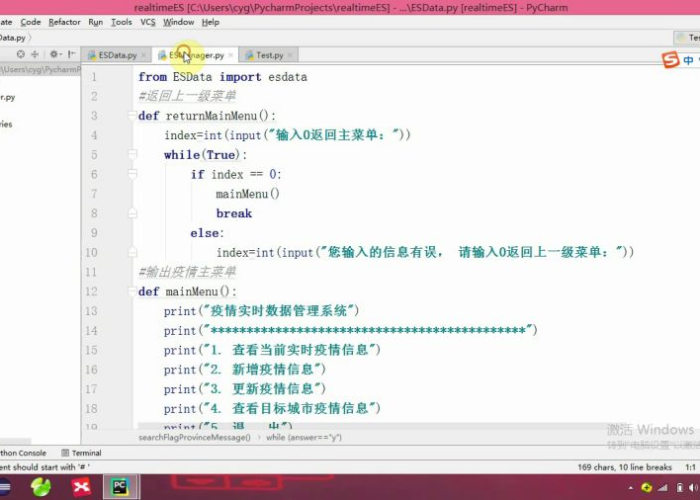The width and height of the screenshot is (700, 500).
Task: Open the Eclipse icon in taskbar
Action: point(4,487)
